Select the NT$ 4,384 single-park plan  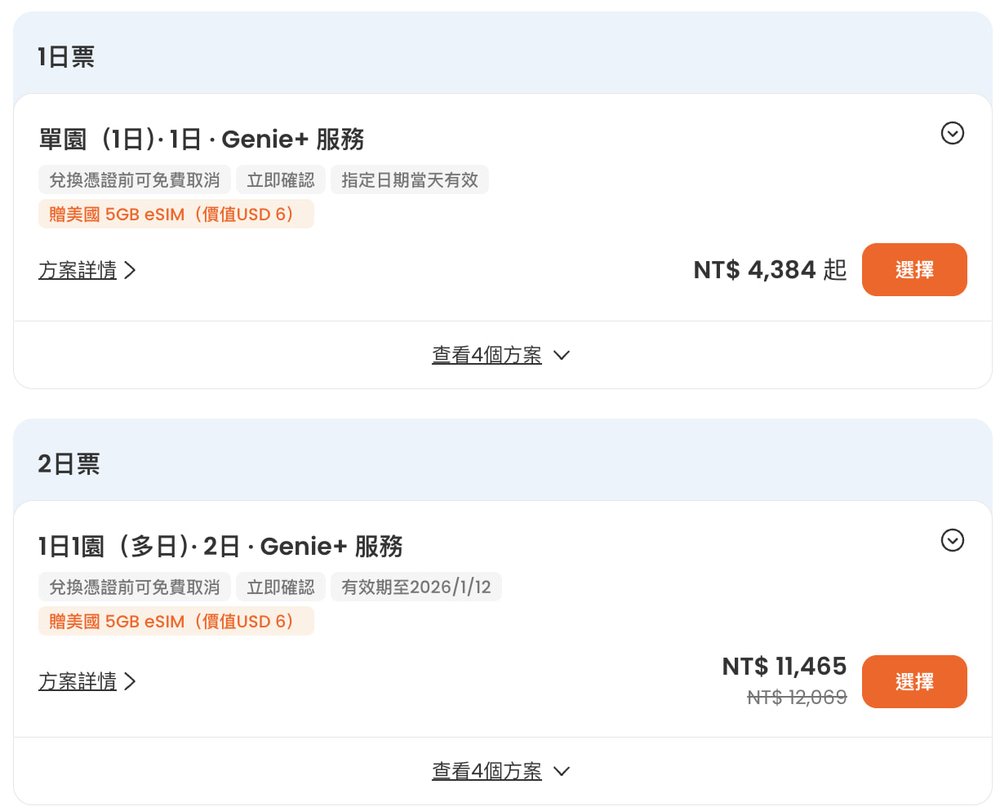(914, 269)
